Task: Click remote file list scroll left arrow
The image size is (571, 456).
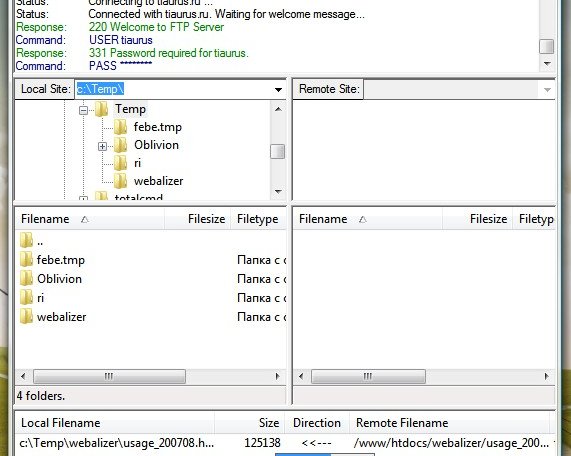Action: tap(301, 376)
